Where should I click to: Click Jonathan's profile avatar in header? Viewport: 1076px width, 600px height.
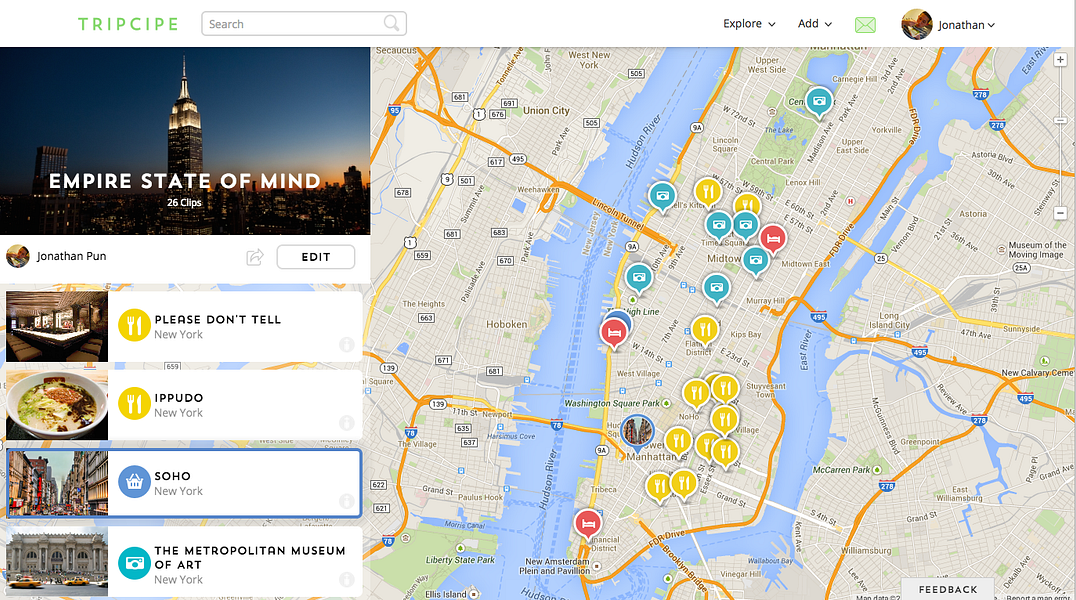pos(916,24)
